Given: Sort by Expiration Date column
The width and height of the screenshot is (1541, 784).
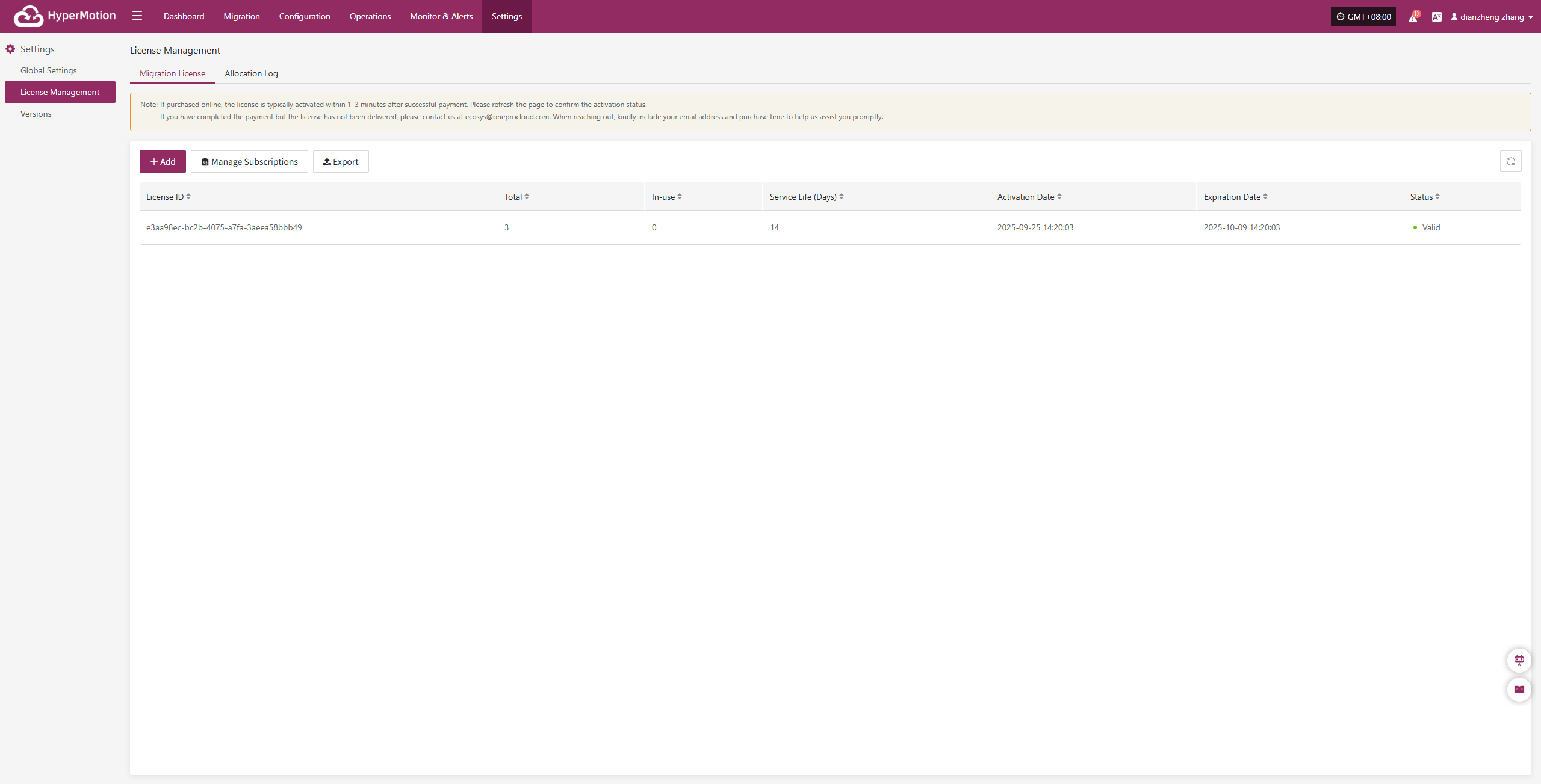Looking at the screenshot, I should pos(1265,197).
